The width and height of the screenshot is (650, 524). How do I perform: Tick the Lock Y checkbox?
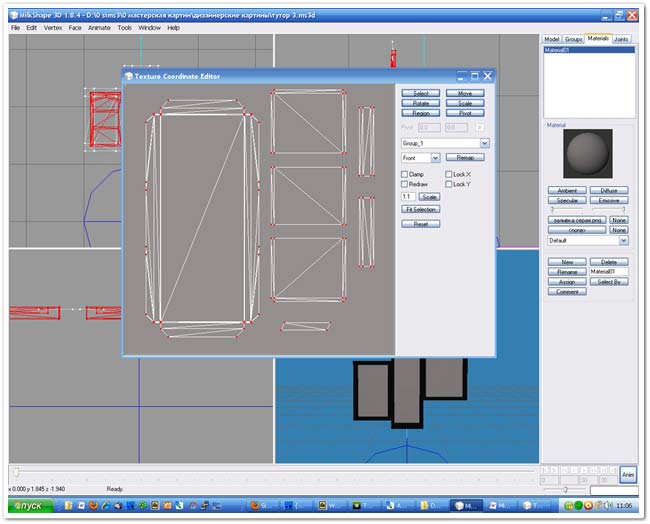point(449,184)
